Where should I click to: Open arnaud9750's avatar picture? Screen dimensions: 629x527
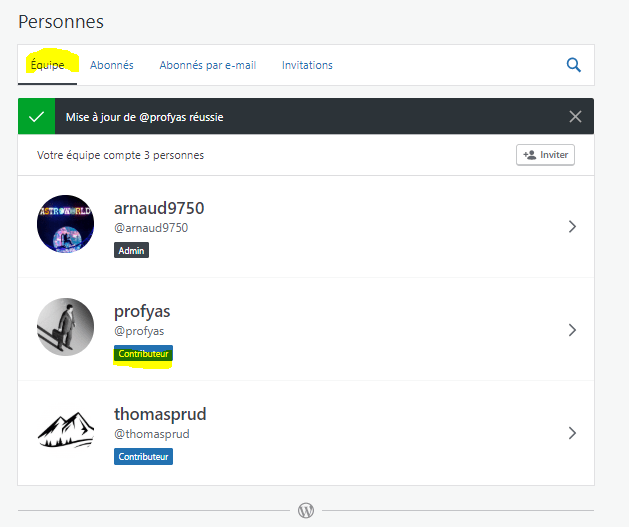point(66,224)
